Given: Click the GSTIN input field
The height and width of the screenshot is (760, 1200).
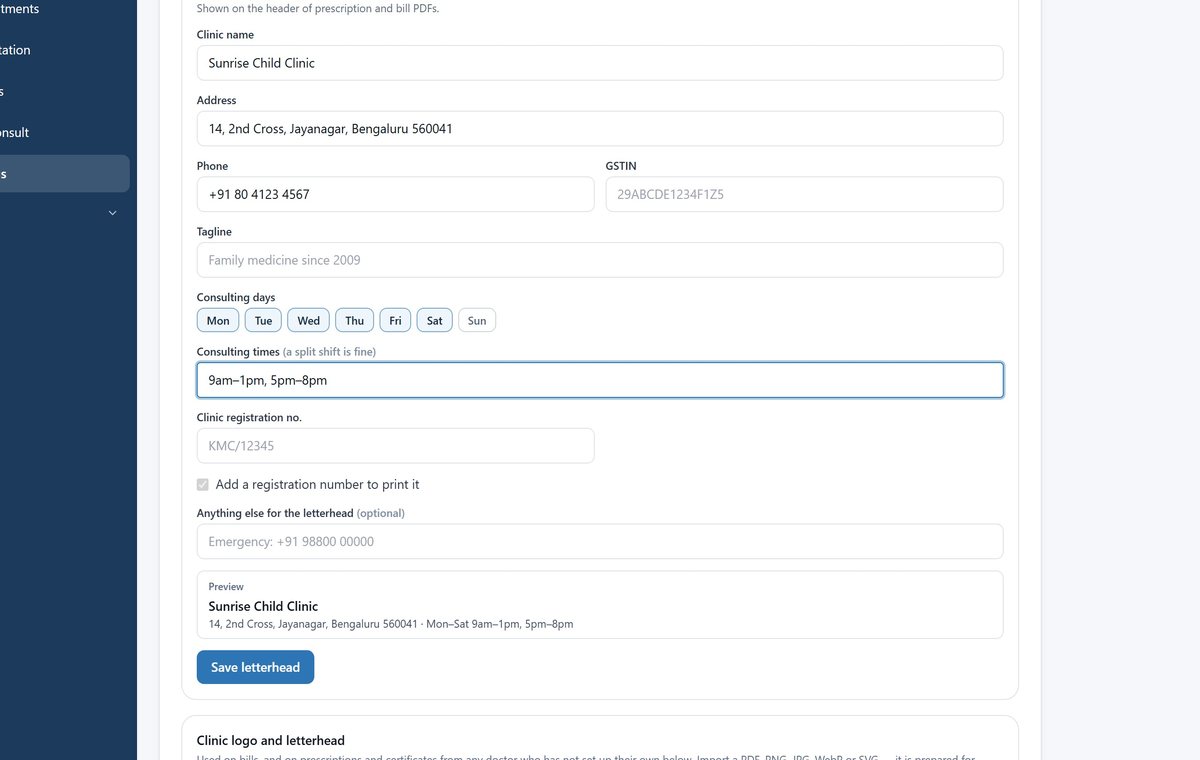Looking at the screenshot, I should tap(804, 194).
